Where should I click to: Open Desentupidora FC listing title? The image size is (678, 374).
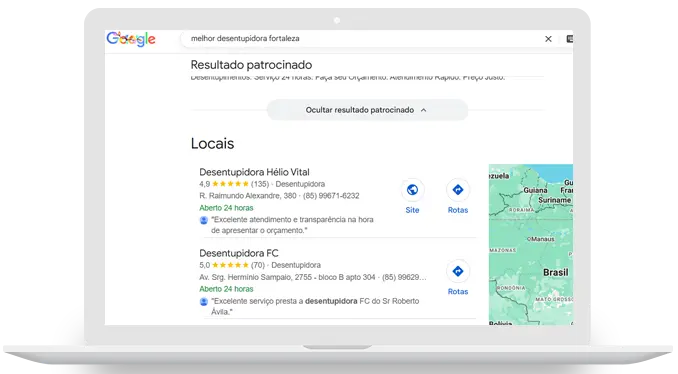tap(239, 253)
